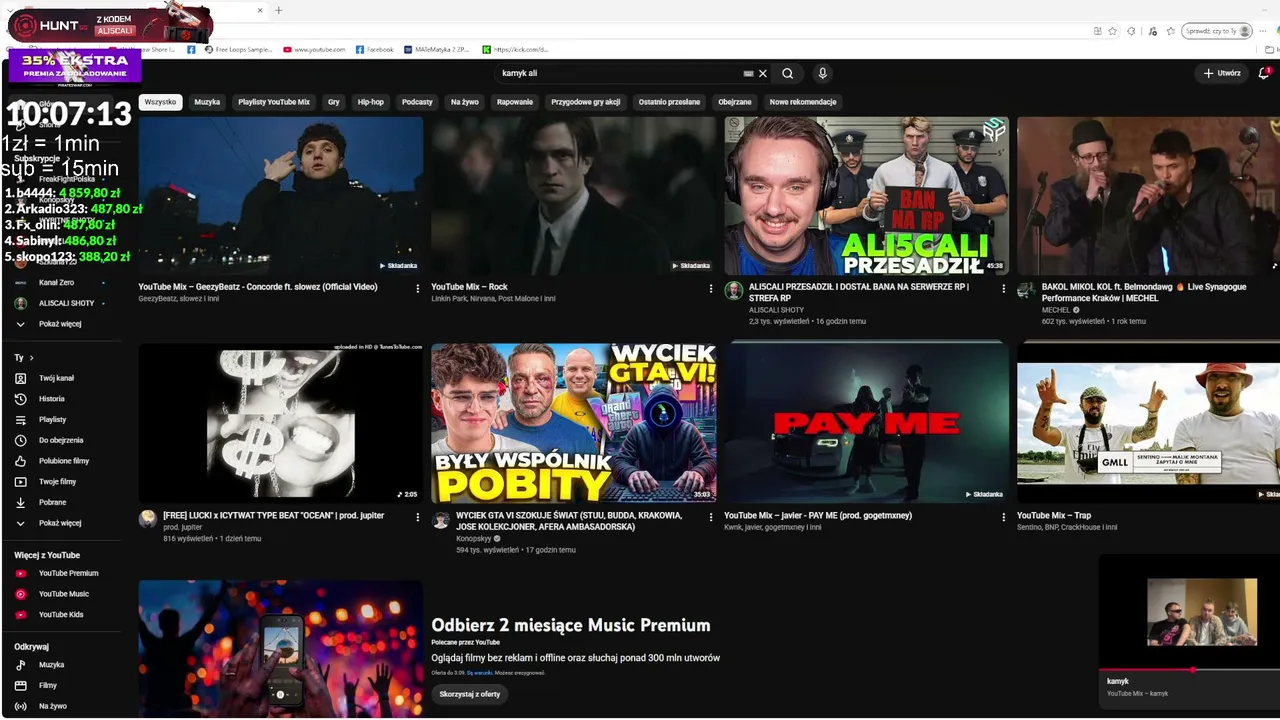Focus the YouTube search field

620,73
